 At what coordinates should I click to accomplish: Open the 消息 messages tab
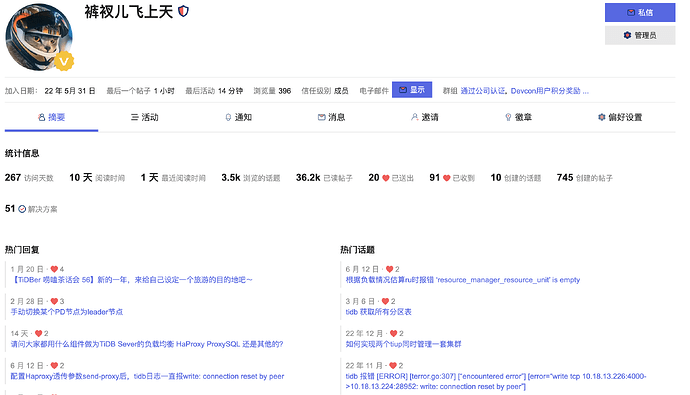point(331,117)
